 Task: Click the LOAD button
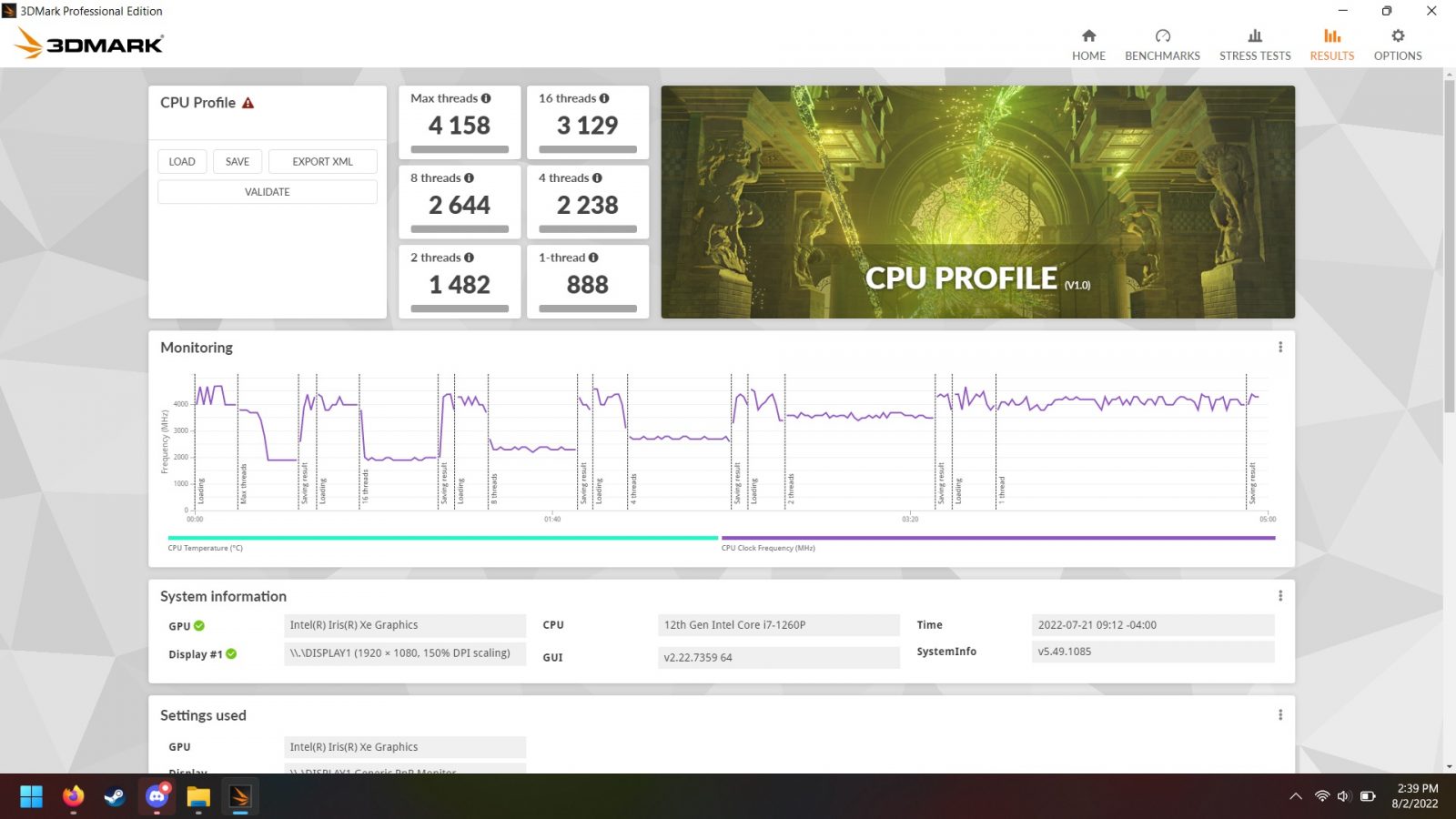(x=182, y=161)
